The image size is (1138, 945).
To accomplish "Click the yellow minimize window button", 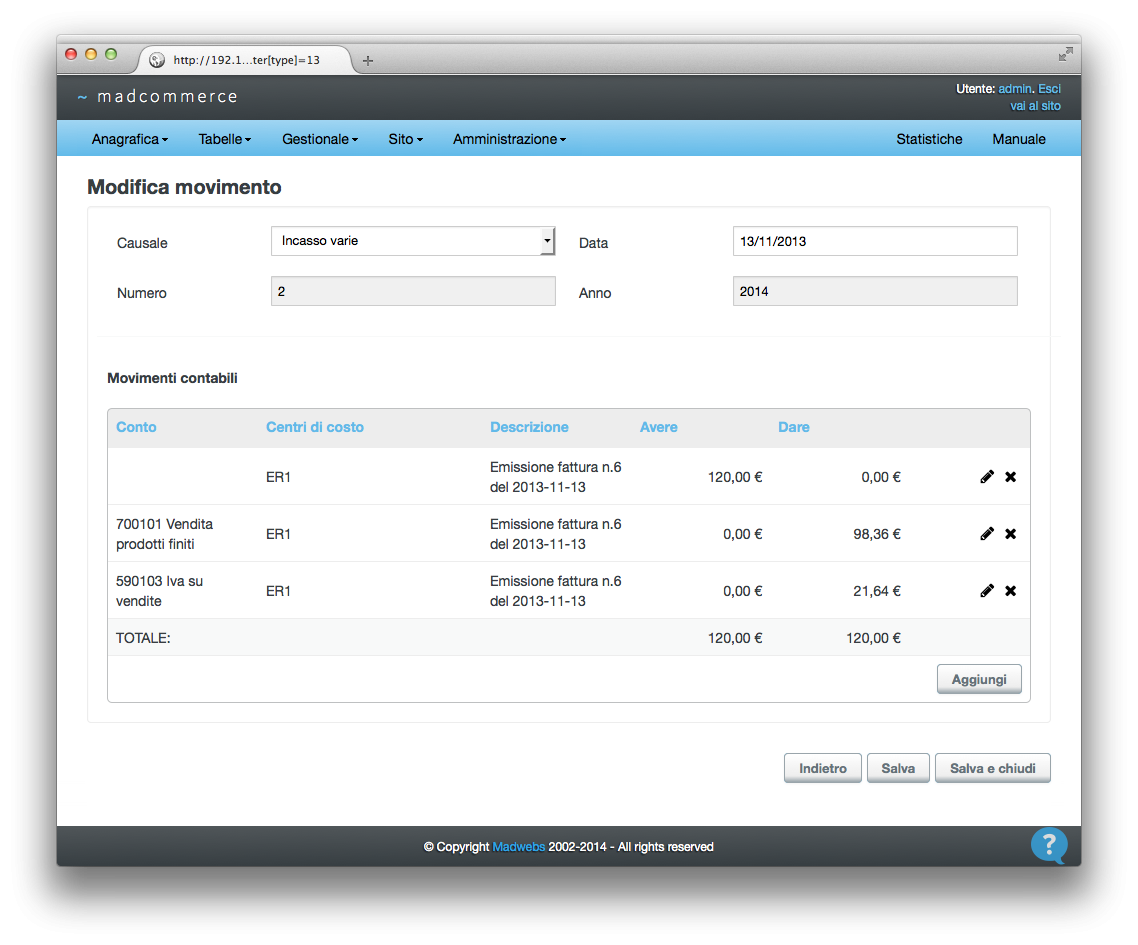I will (91, 54).
